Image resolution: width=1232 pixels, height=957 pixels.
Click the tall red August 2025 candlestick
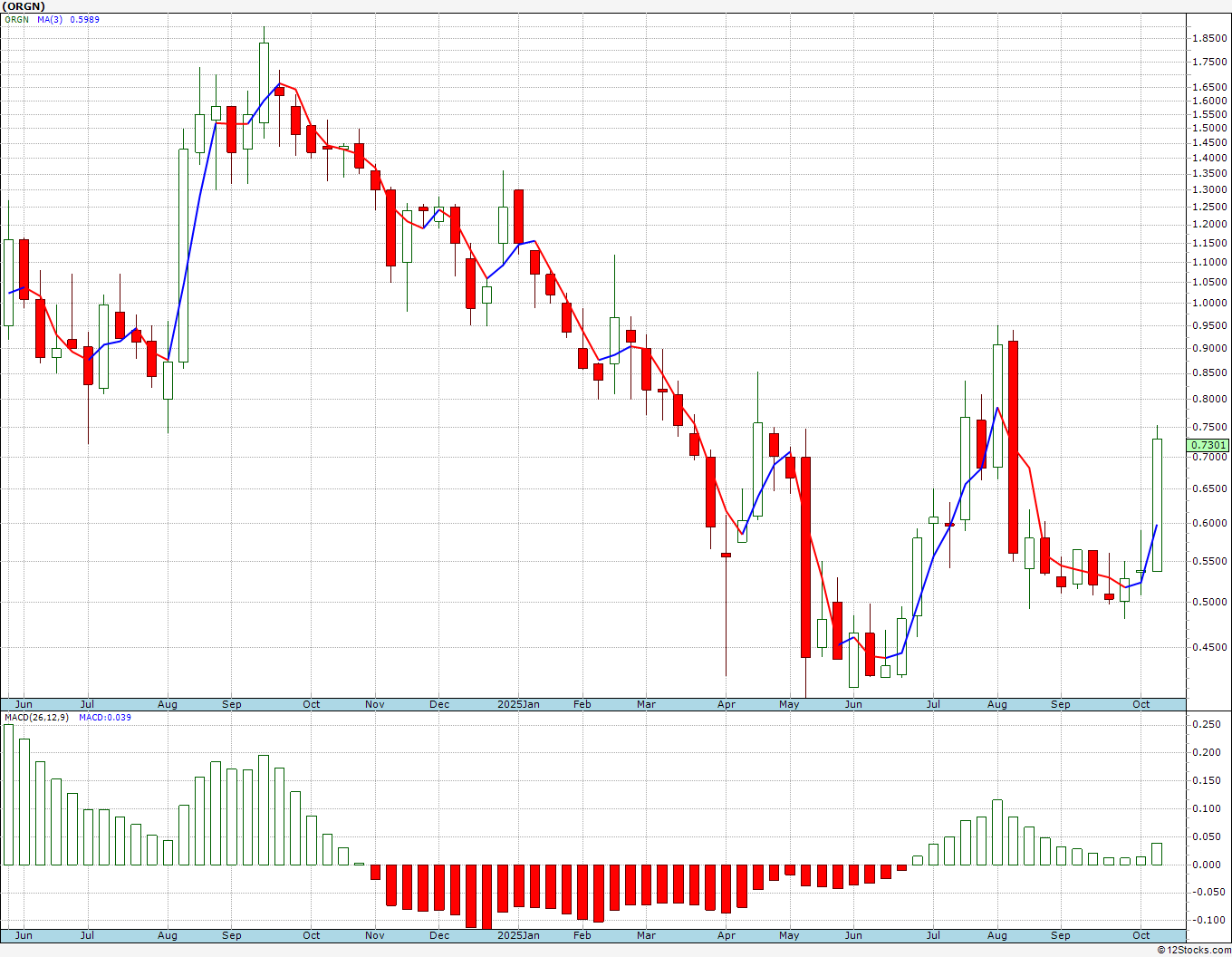pyautogui.click(x=1013, y=447)
